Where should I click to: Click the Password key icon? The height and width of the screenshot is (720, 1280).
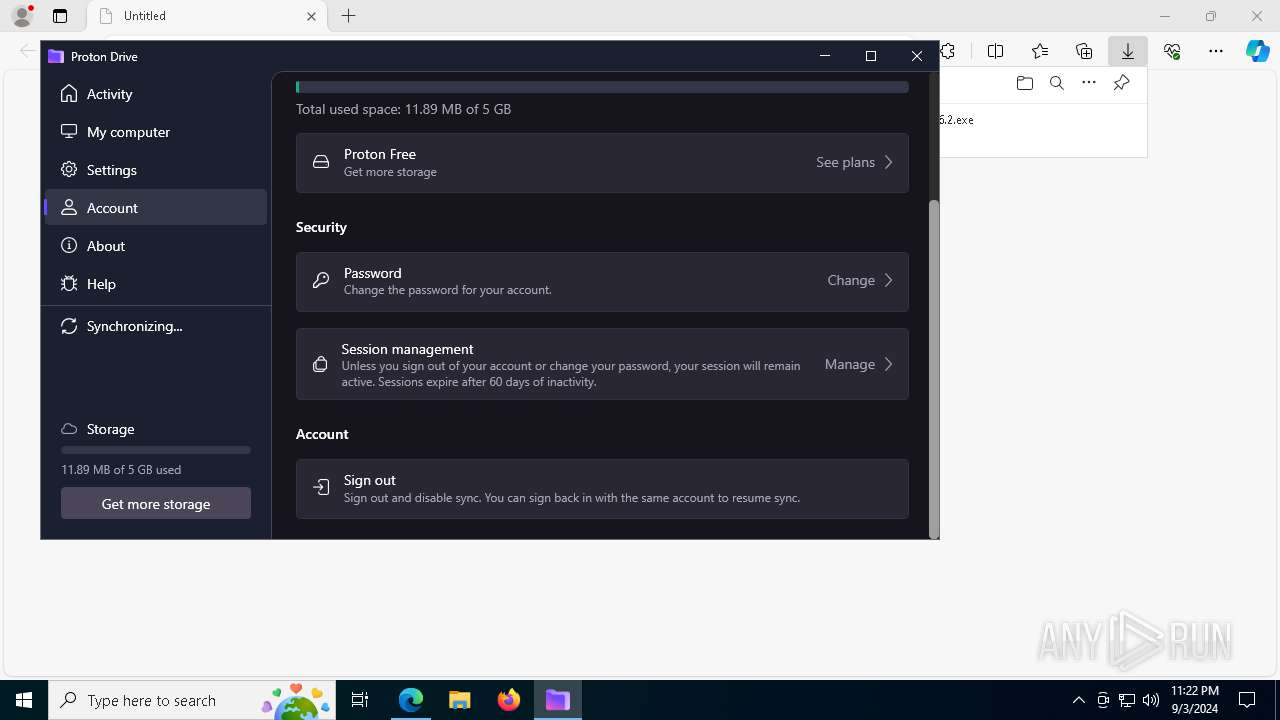[321, 281]
